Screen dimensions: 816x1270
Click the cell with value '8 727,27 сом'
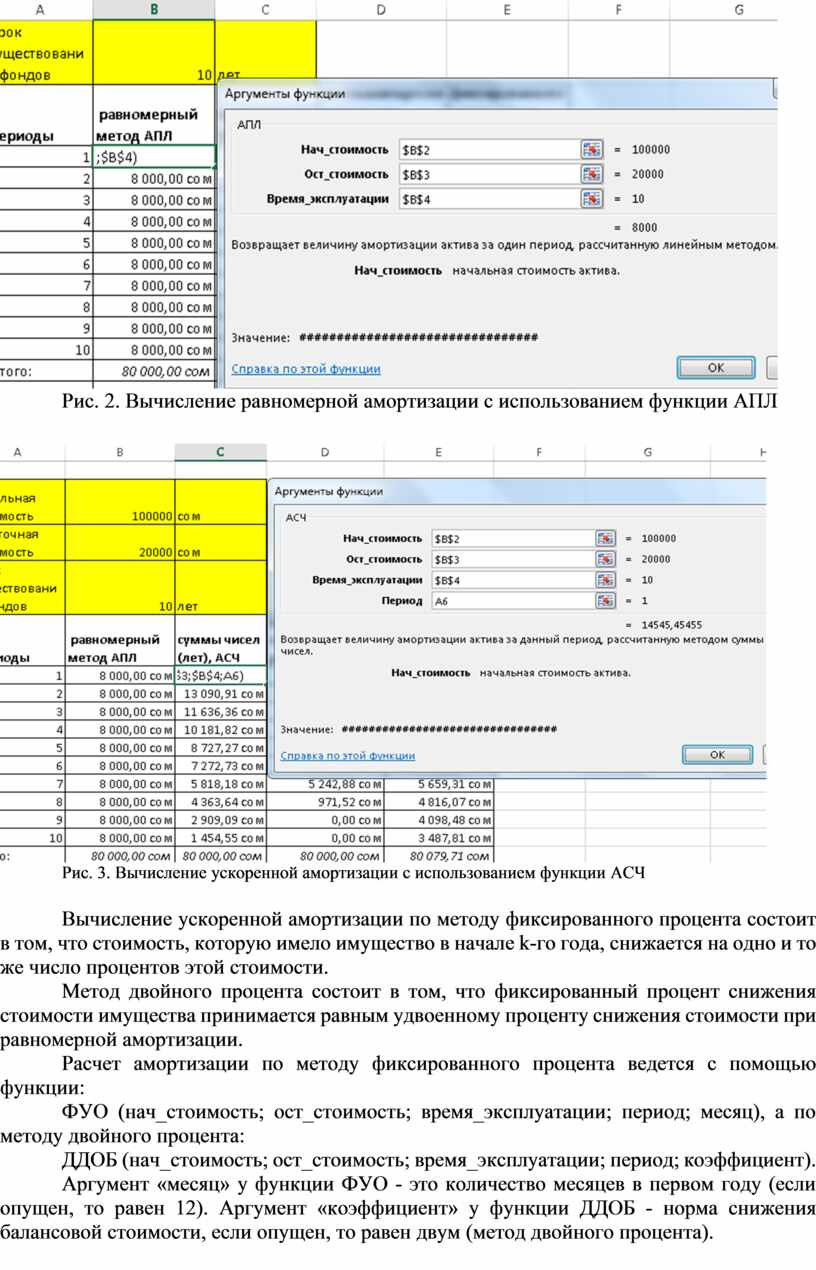220,747
